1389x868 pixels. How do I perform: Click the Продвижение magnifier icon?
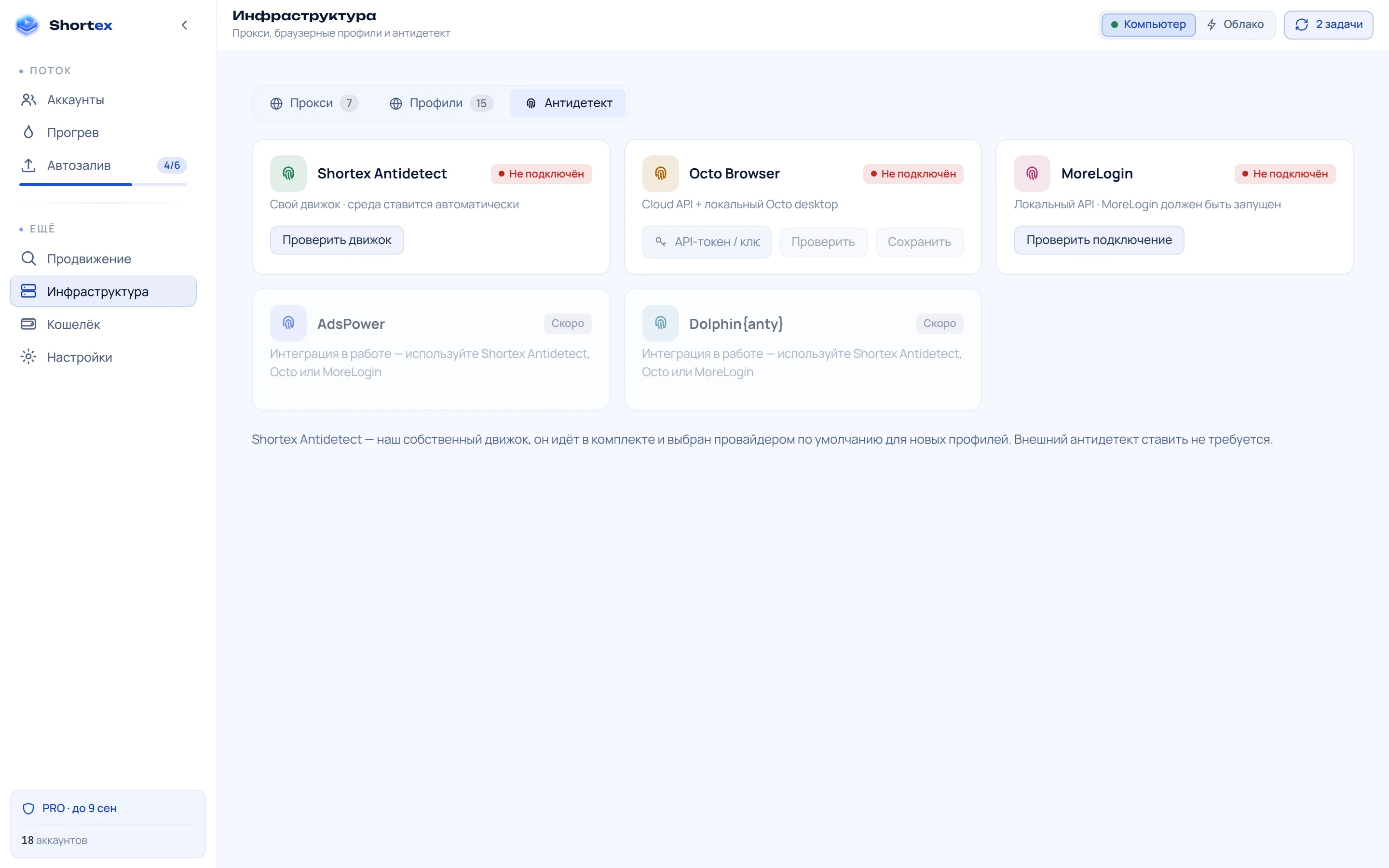(x=29, y=258)
